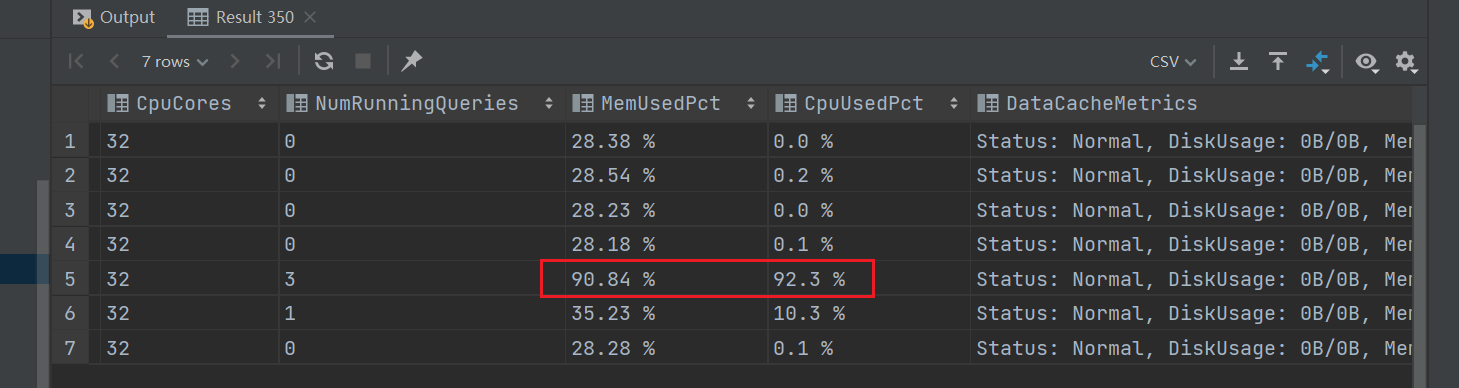Jump to last page of results
This screenshot has width=1459, height=388.
(x=272, y=62)
